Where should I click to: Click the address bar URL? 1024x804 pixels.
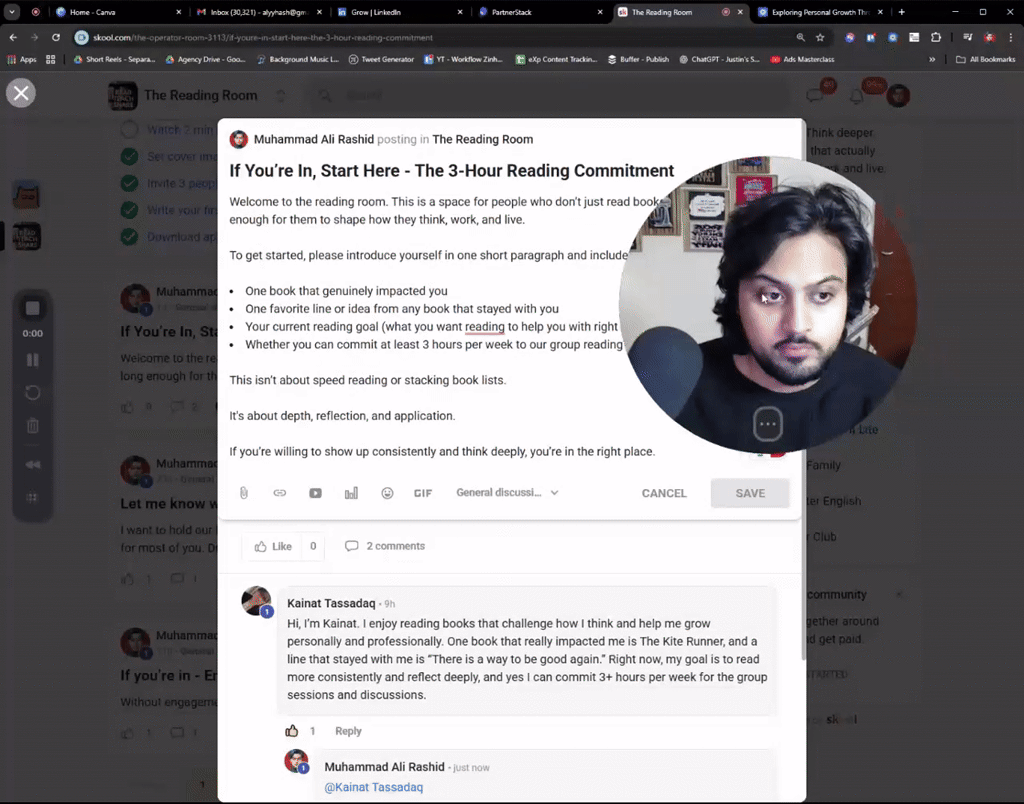[263, 38]
